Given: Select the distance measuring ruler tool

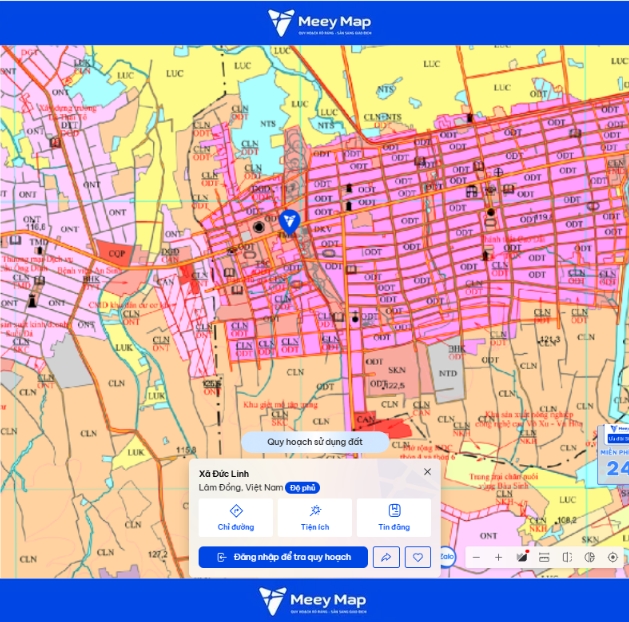Looking at the screenshot, I should (x=544, y=557).
